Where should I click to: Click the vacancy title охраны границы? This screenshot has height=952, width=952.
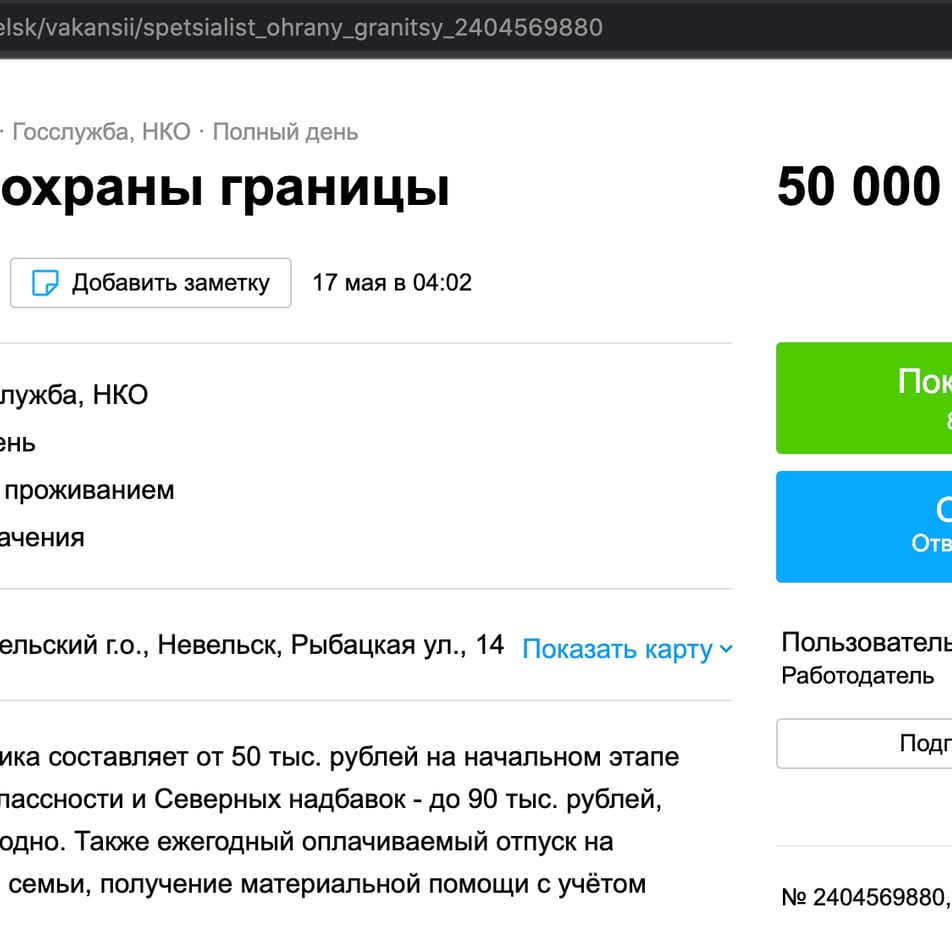(225, 189)
